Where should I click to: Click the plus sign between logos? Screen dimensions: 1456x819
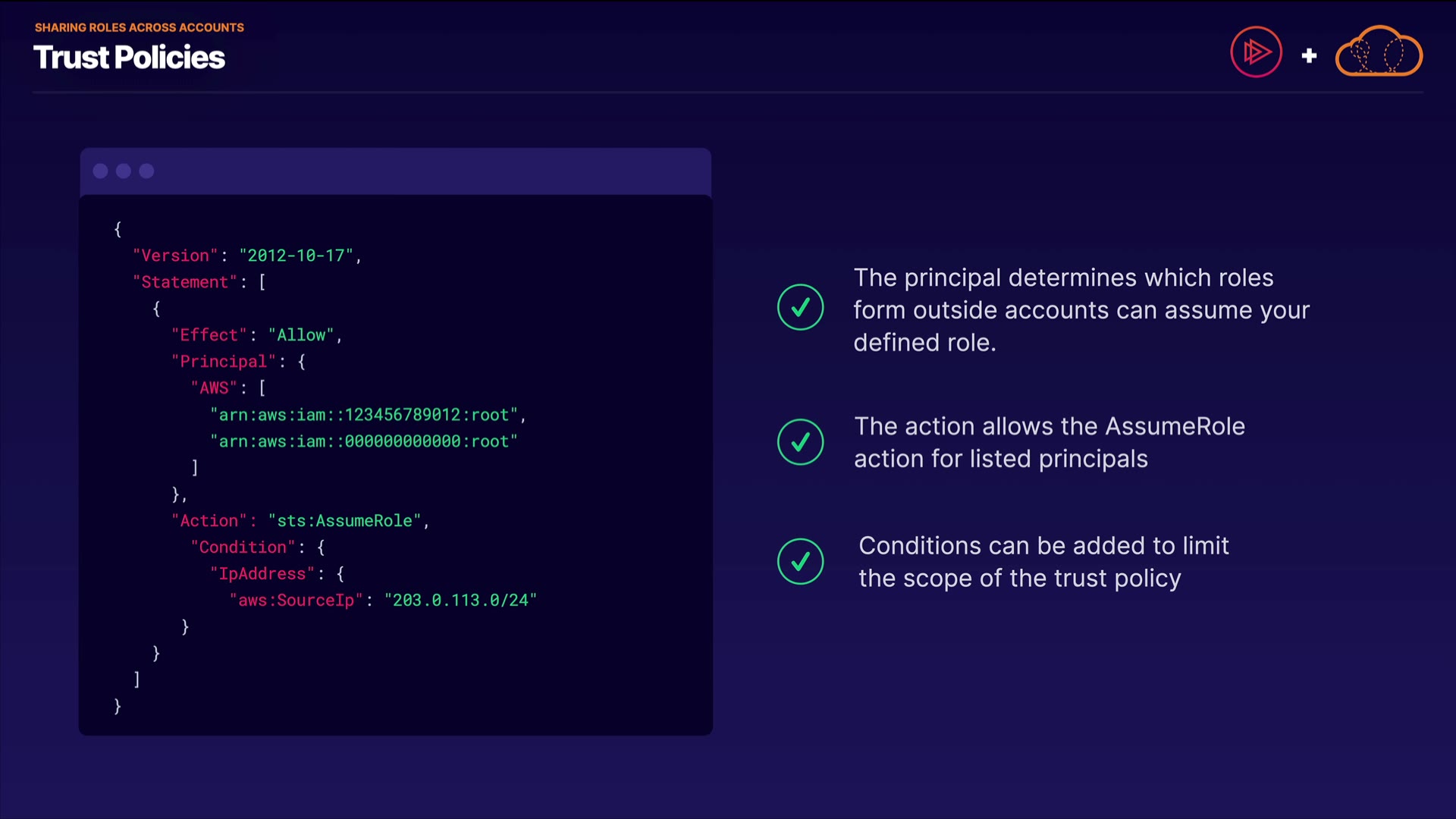(x=1309, y=55)
